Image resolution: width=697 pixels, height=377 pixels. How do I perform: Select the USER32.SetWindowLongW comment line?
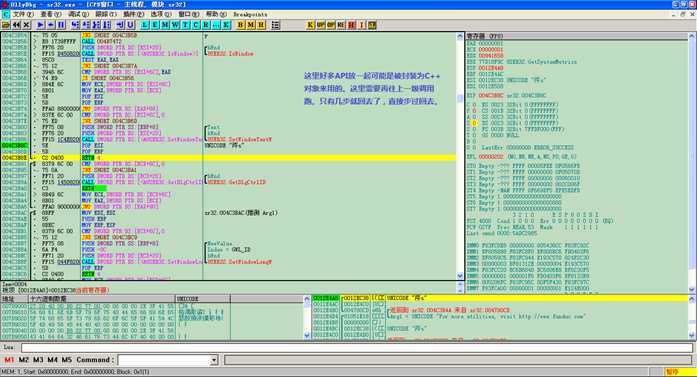239,262
